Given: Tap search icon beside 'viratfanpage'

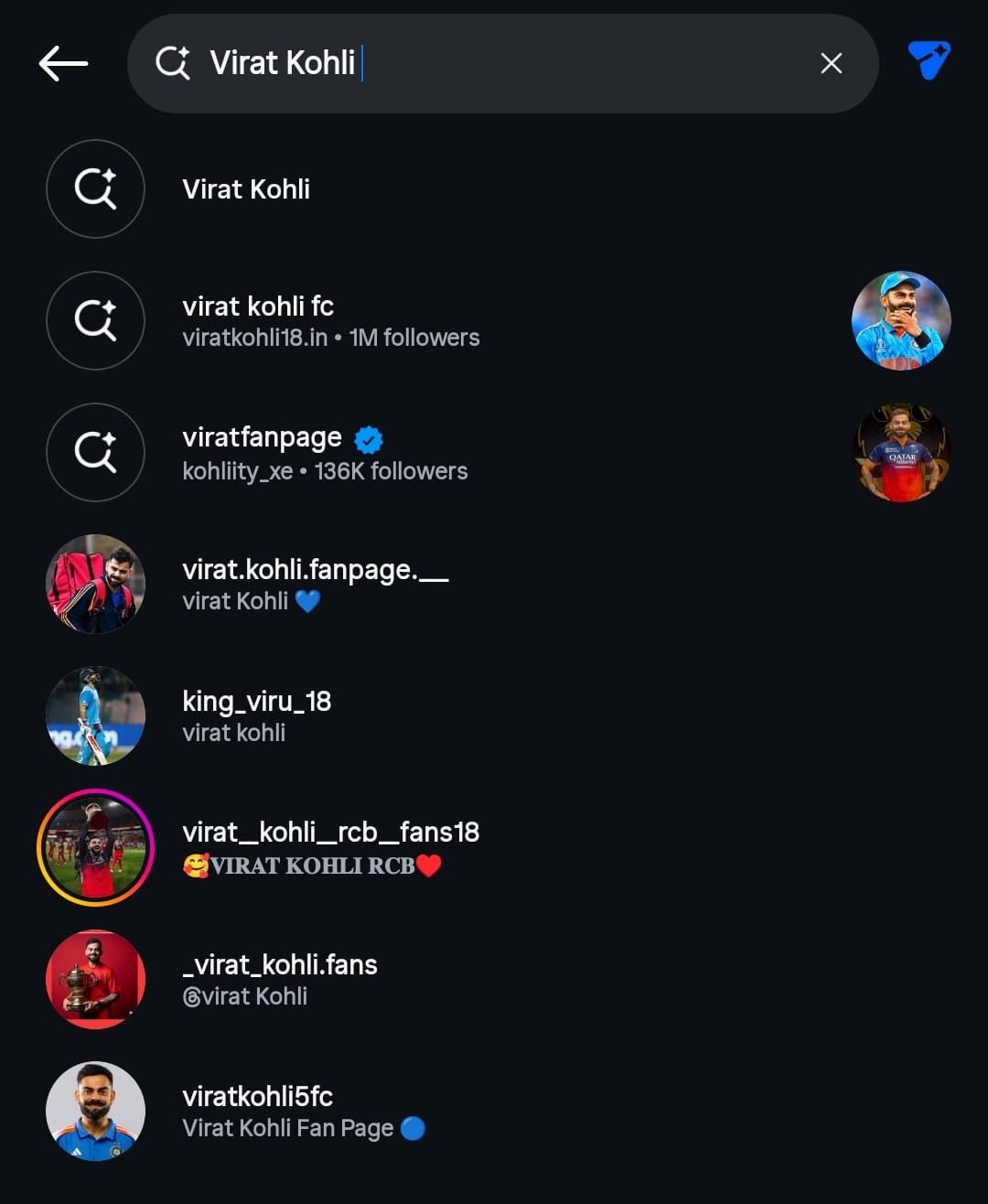Looking at the screenshot, I should click(95, 453).
